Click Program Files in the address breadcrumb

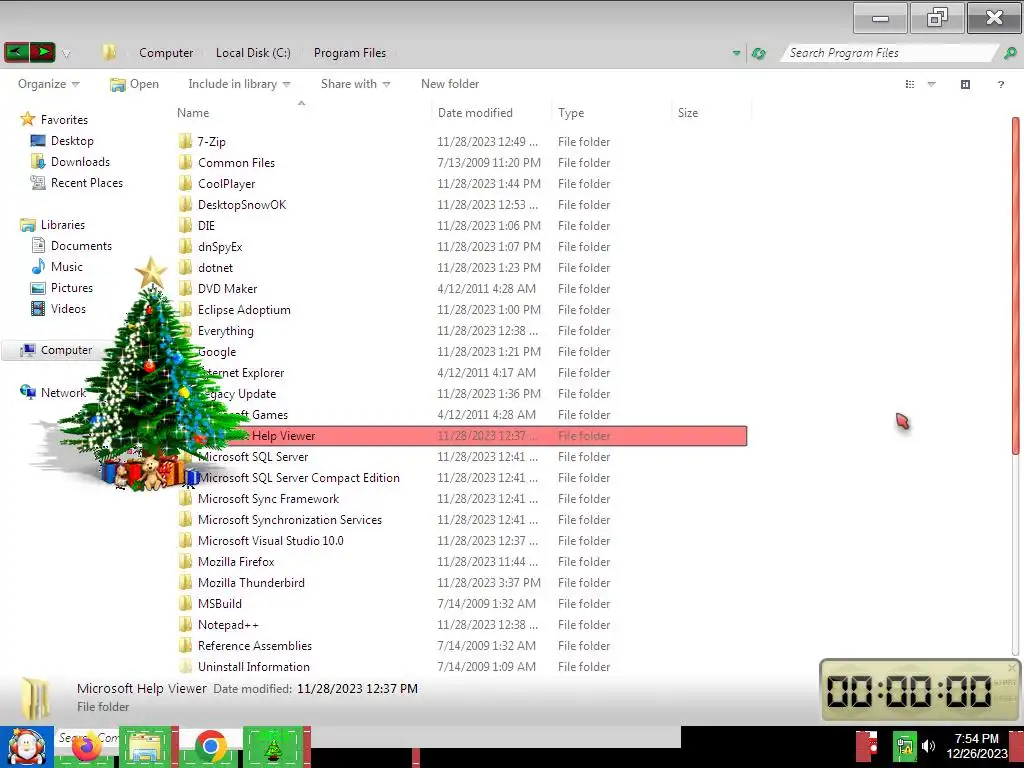pyautogui.click(x=350, y=53)
